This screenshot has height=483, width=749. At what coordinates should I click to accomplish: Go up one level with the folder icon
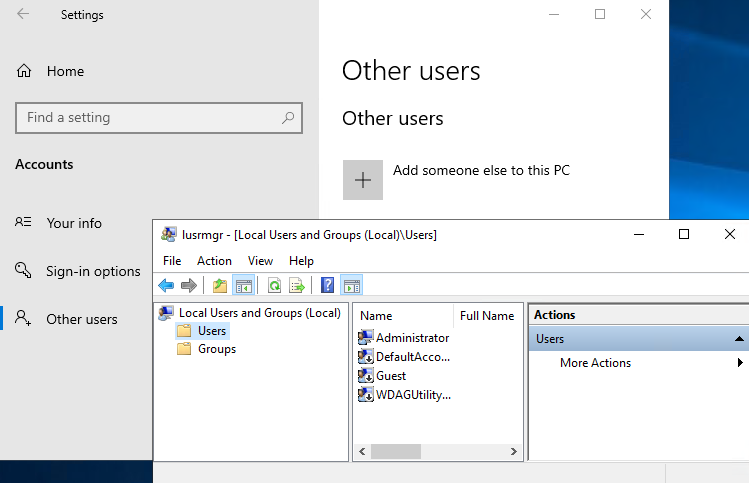[220, 286]
